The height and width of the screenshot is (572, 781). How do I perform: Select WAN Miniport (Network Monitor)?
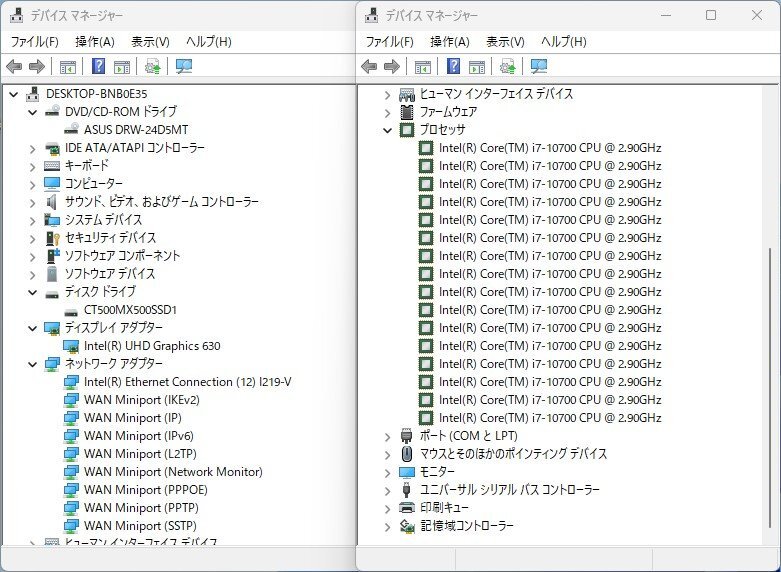tap(173, 472)
